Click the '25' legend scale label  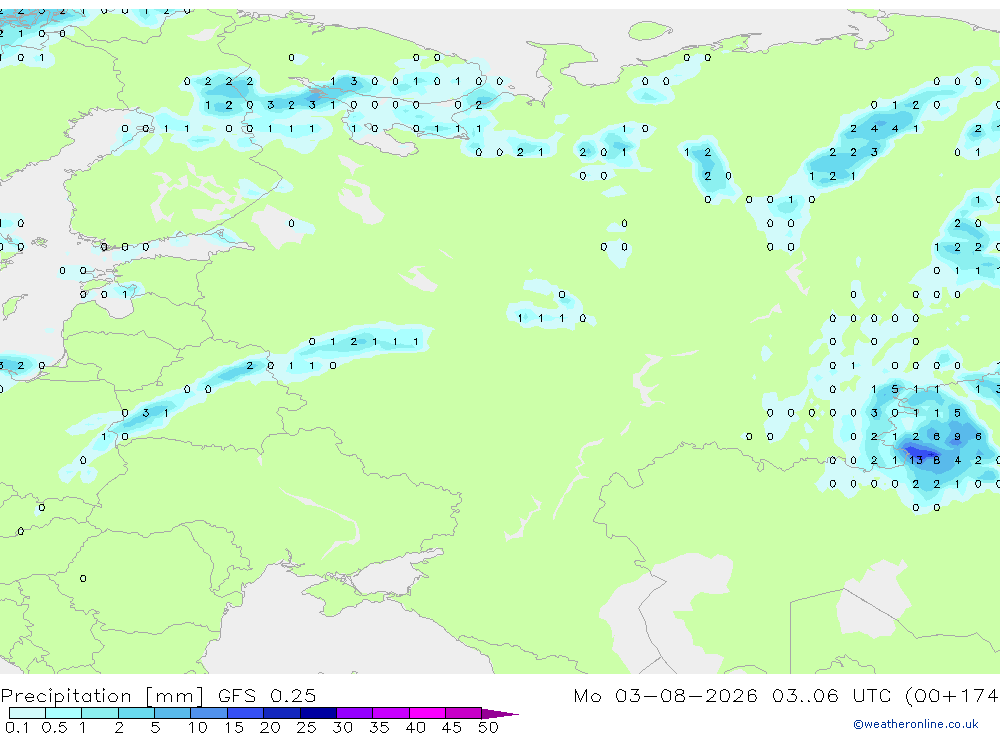(x=306, y=727)
